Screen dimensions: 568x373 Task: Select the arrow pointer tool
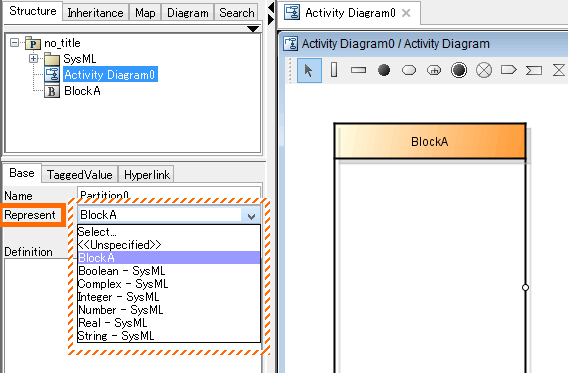(309, 70)
